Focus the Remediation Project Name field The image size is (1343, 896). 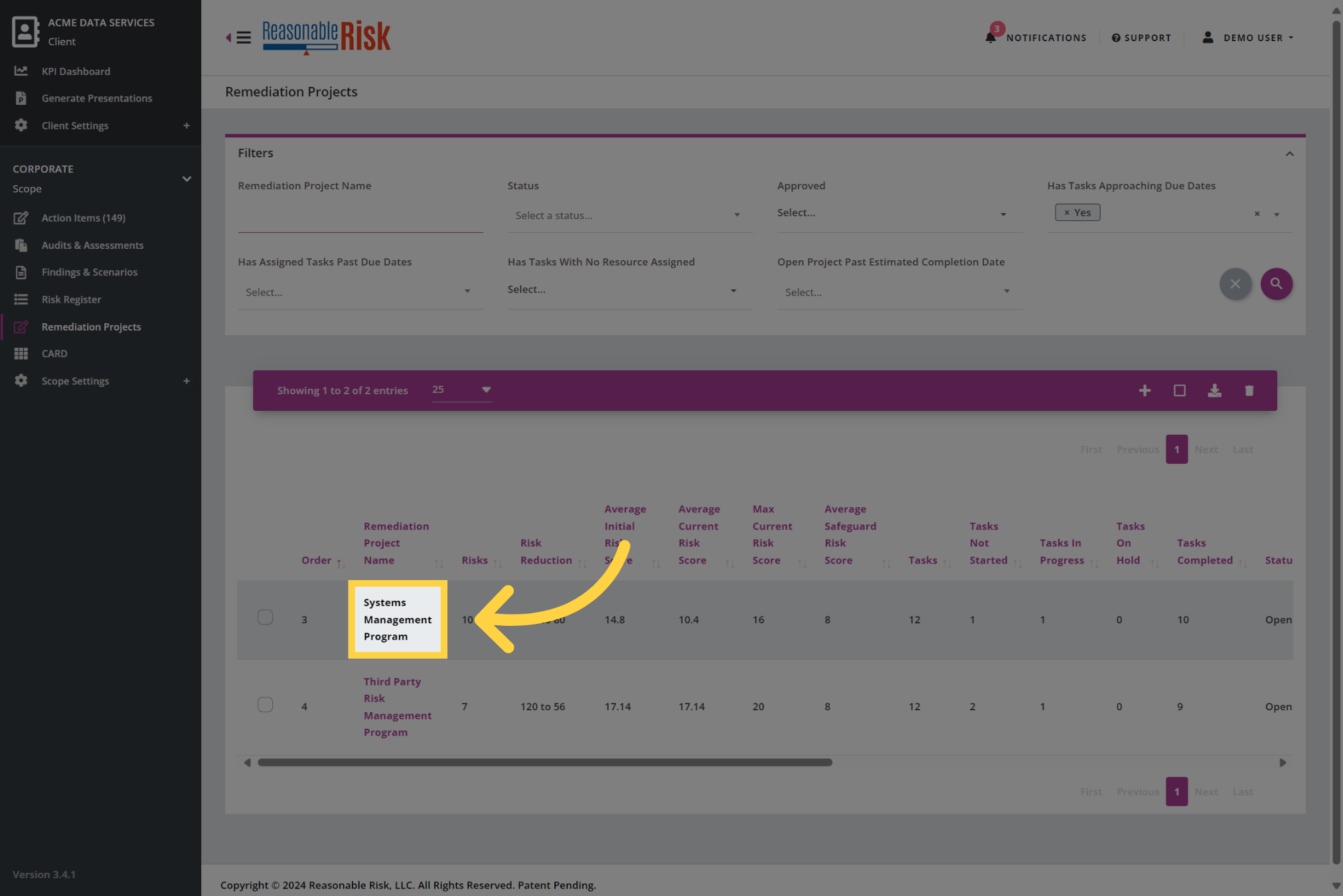point(360,216)
